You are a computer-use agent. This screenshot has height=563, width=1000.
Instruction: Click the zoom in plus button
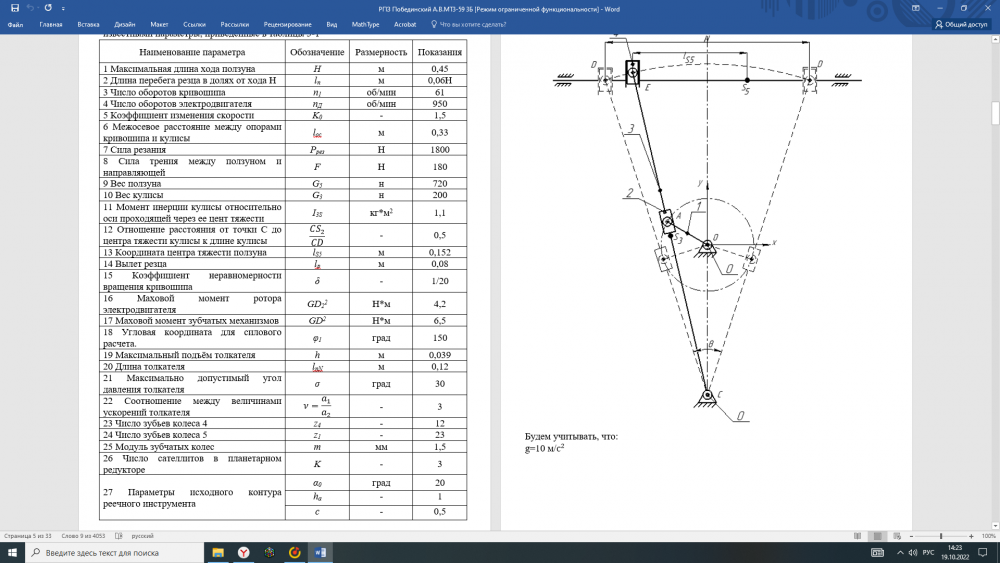pos(971,536)
